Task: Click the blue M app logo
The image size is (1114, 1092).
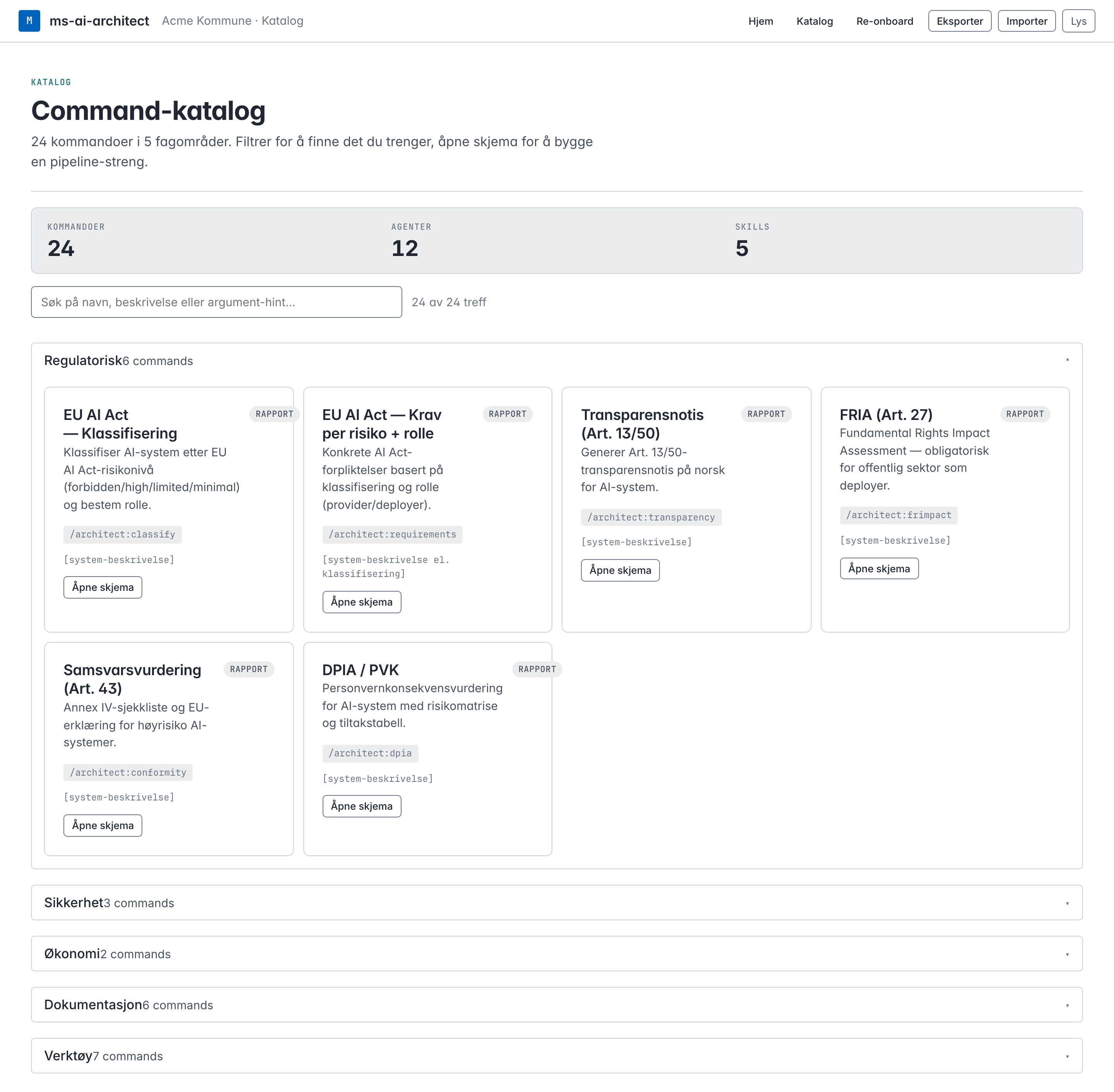Action: [29, 20]
